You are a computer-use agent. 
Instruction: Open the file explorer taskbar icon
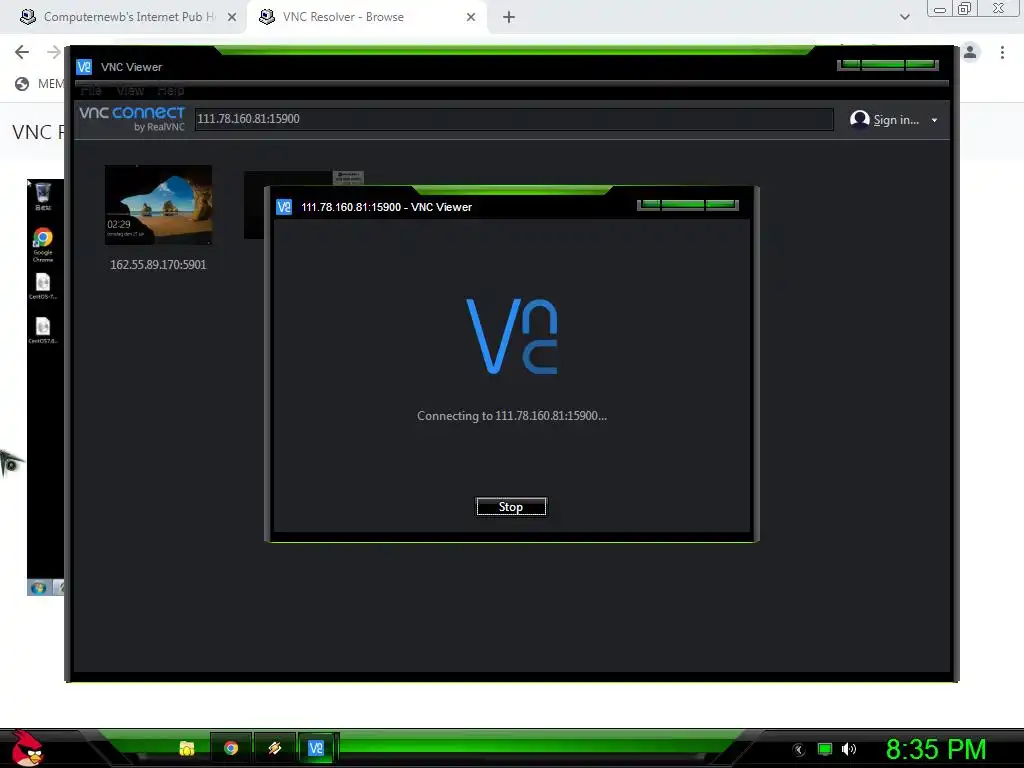187,748
